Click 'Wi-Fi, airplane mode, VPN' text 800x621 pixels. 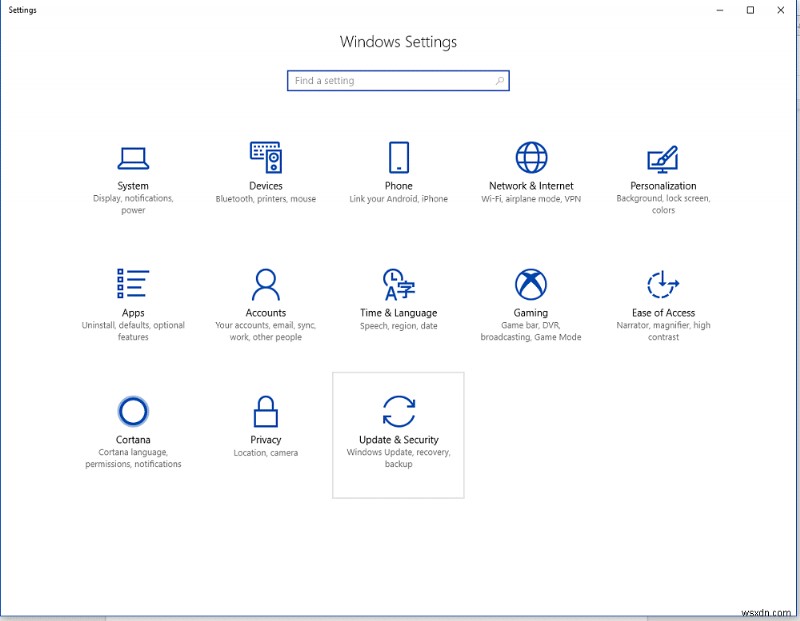pos(531,199)
